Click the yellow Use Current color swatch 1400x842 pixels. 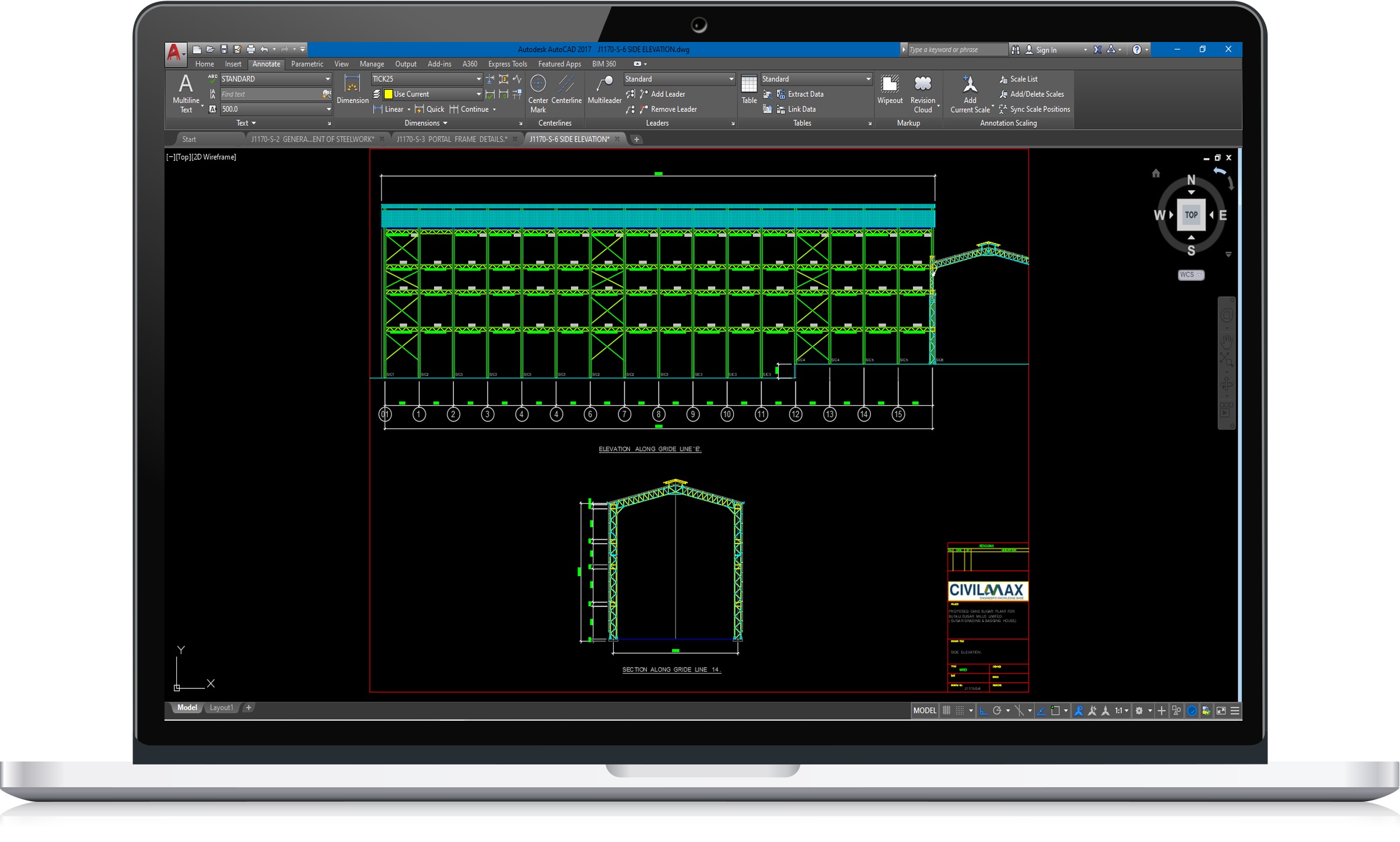(388, 94)
